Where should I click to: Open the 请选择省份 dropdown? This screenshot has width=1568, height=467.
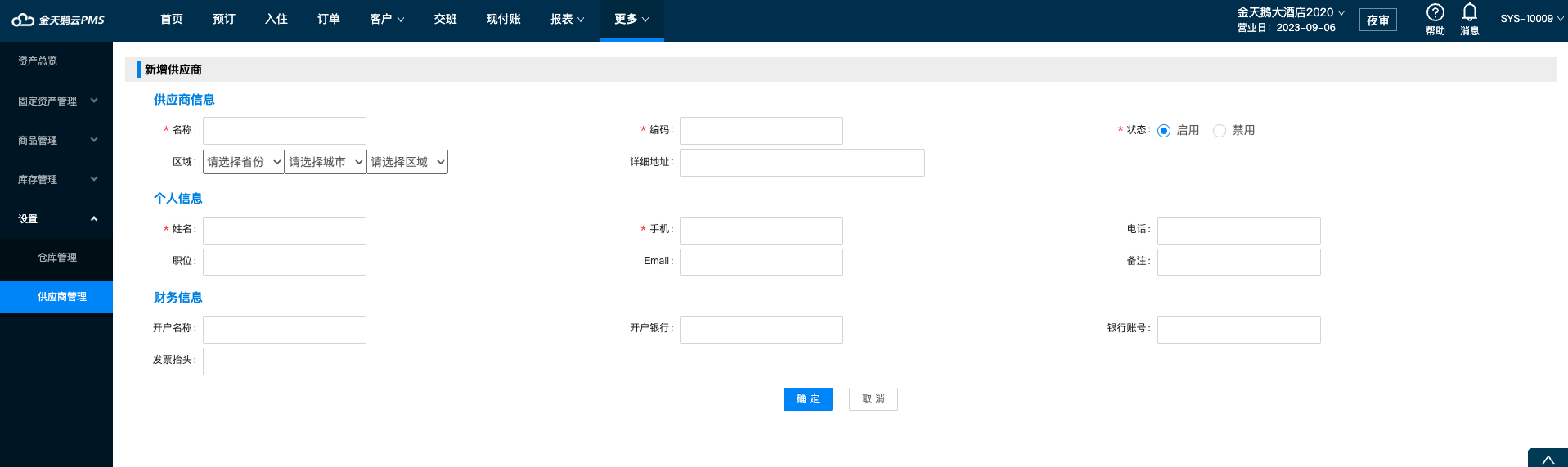[x=244, y=162]
